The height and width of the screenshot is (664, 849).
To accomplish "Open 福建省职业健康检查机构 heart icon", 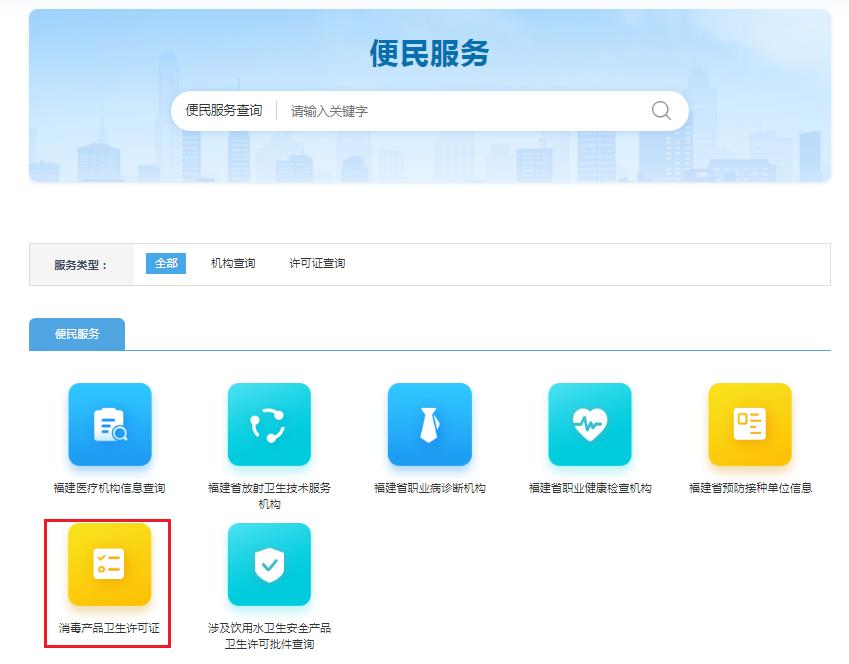I will pos(590,424).
